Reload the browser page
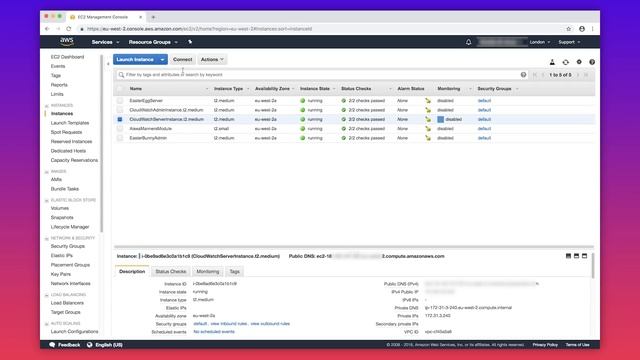The height and width of the screenshot is (360, 640). pos(69,29)
